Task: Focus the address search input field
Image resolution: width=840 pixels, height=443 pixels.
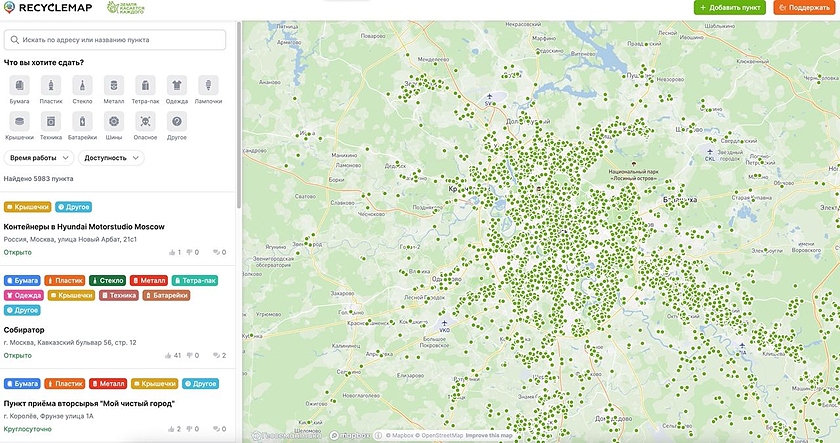Action: pyautogui.click(x=115, y=40)
